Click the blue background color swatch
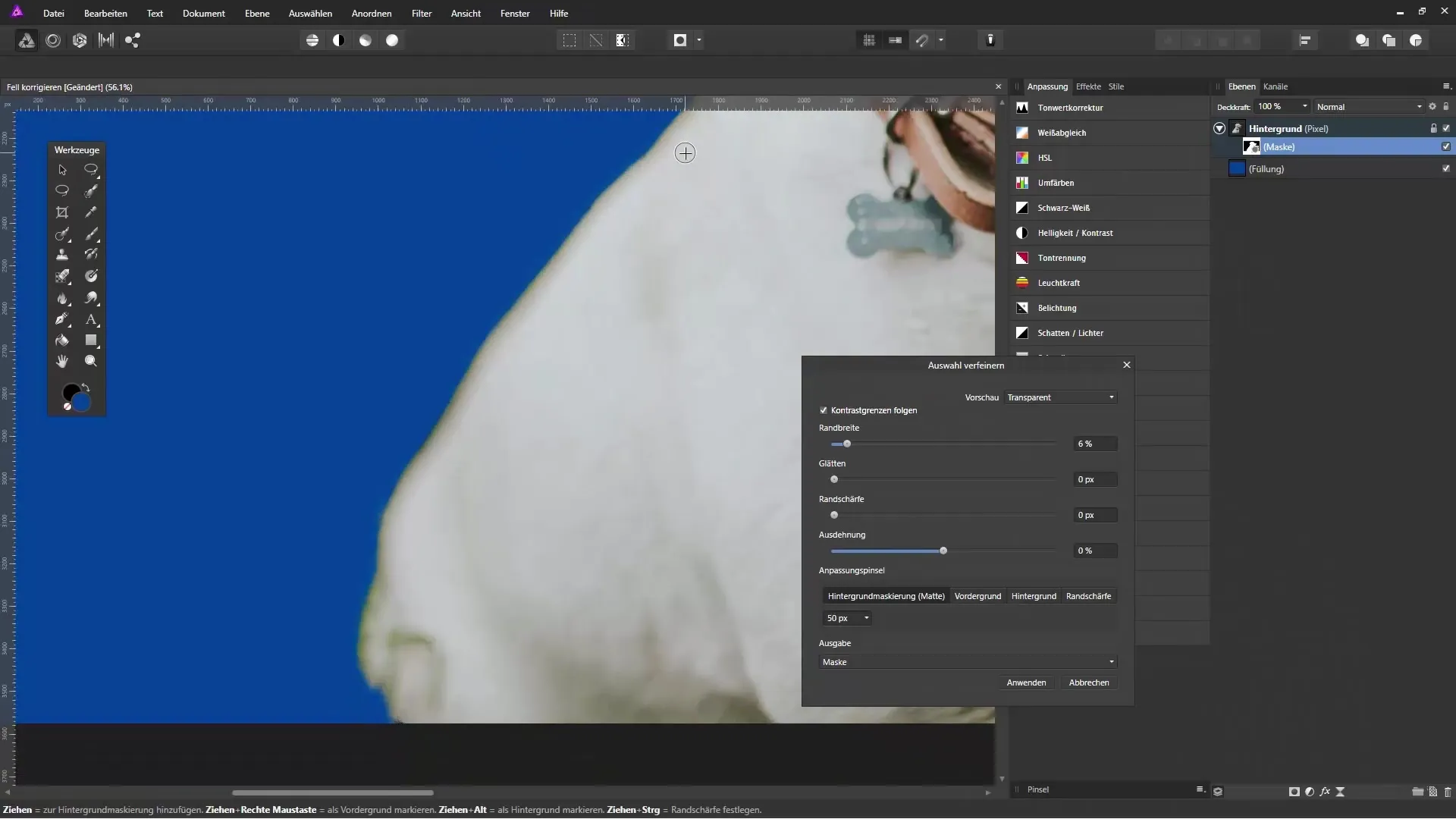The width and height of the screenshot is (1456, 819). 81,403
